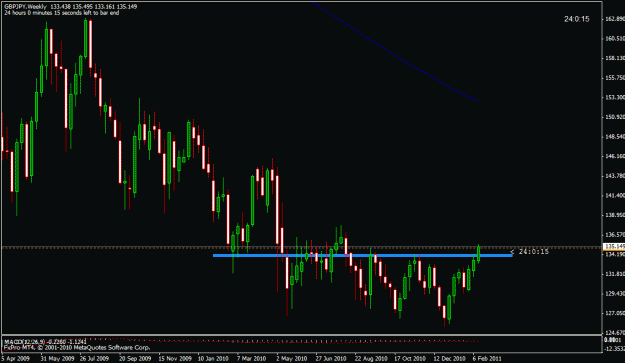Click the 27 Jun 2010 date label
Viewport: 625px width, 363px height.
(x=331, y=358)
